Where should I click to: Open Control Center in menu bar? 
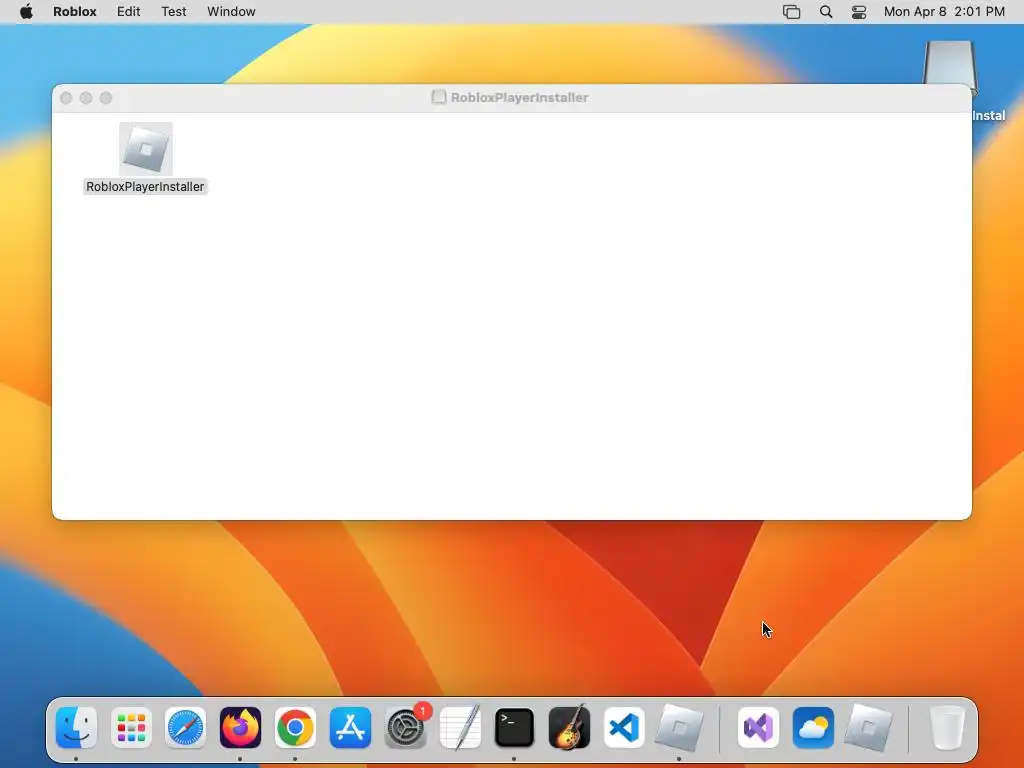pyautogui.click(x=859, y=12)
